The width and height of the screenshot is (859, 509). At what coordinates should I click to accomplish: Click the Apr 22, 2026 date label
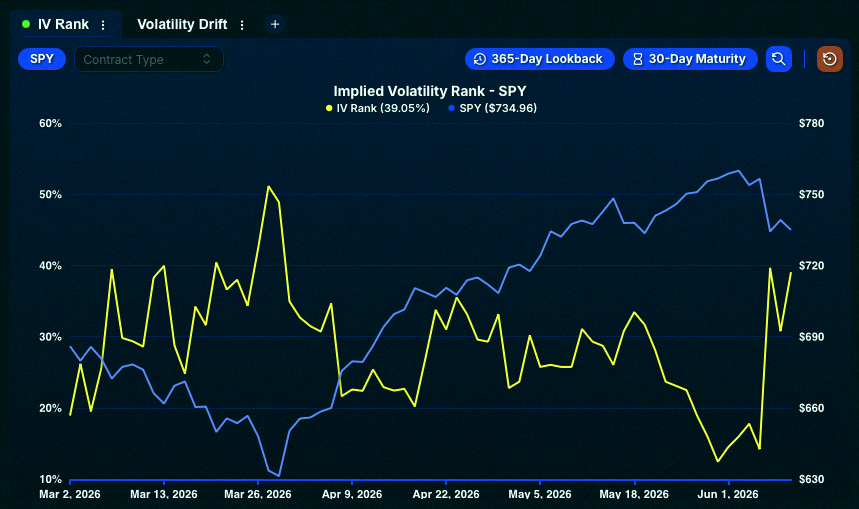(446, 494)
